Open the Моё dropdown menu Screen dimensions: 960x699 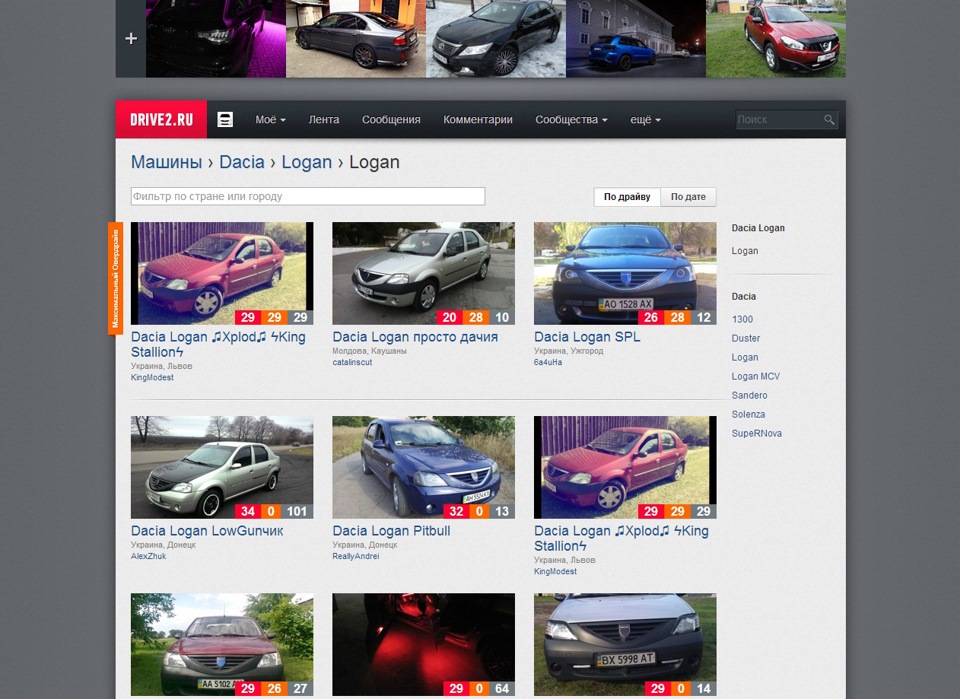point(270,119)
